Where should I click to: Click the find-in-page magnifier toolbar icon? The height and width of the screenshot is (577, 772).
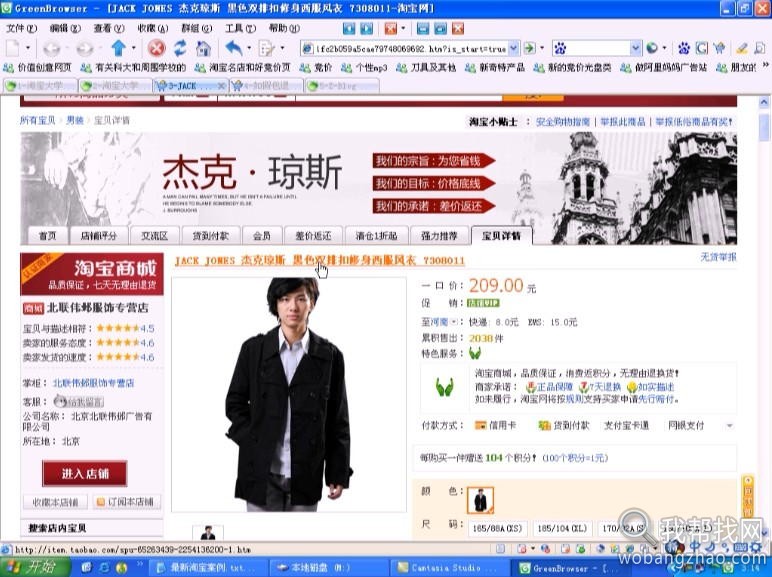point(760,48)
